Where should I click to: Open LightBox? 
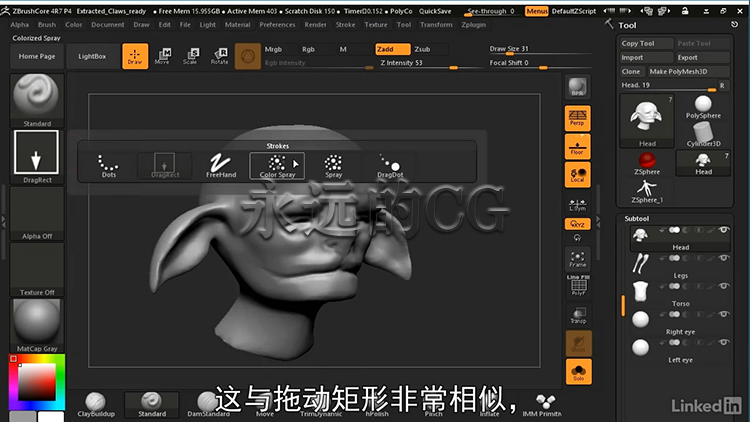click(92, 56)
